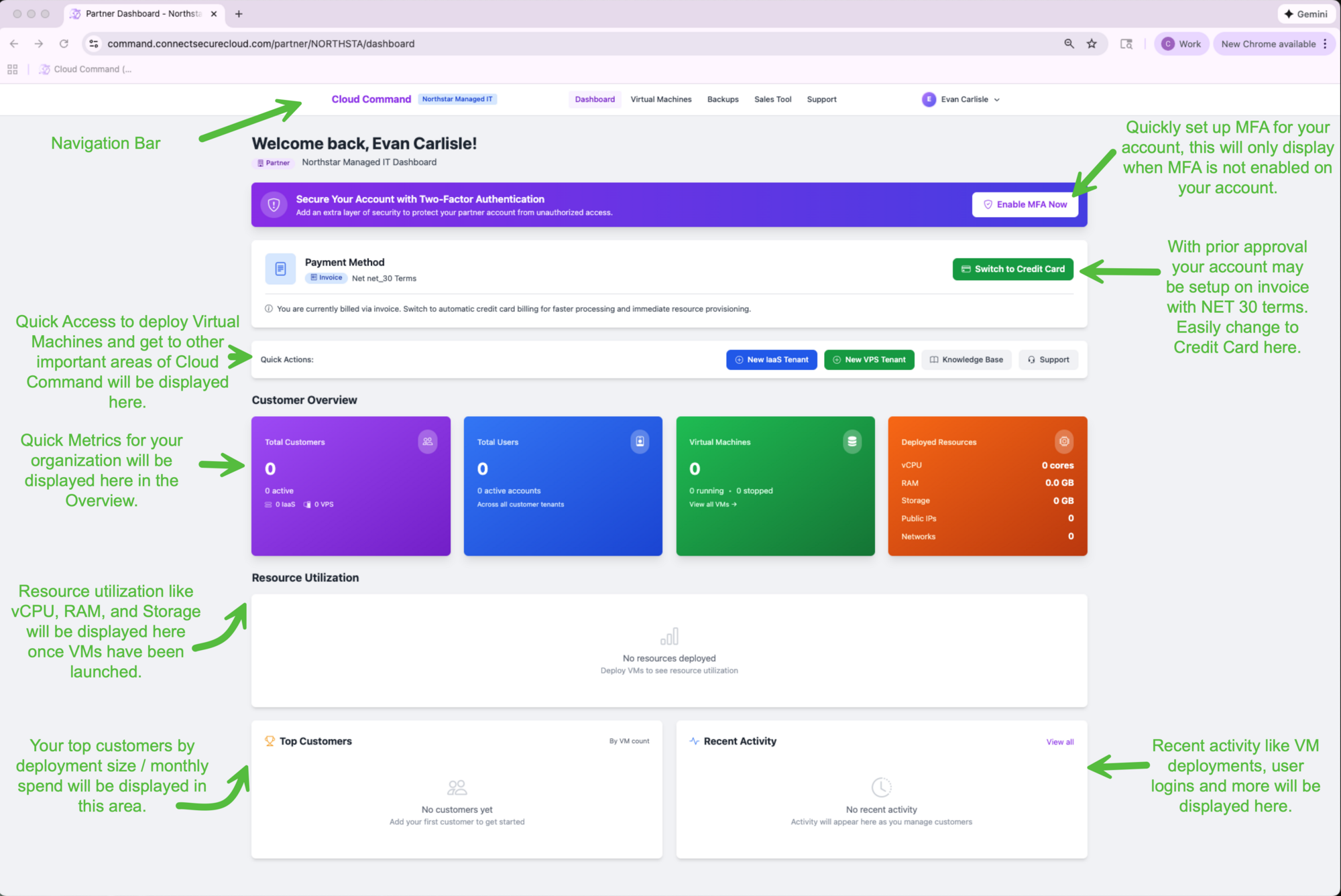Click the pulse icon next to Recent Activity
This screenshot has width=1341, height=896.
pos(693,741)
